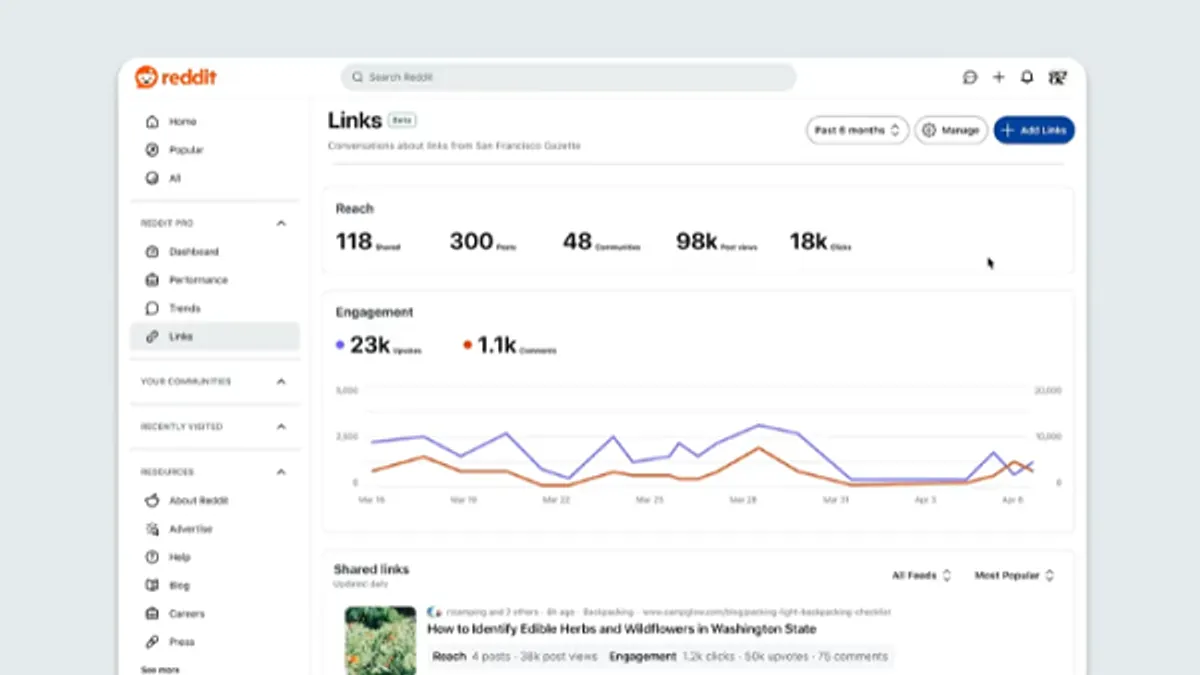The width and height of the screenshot is (1200, 675).
Task: Click the Search Reddit input field
Action: 568,77
